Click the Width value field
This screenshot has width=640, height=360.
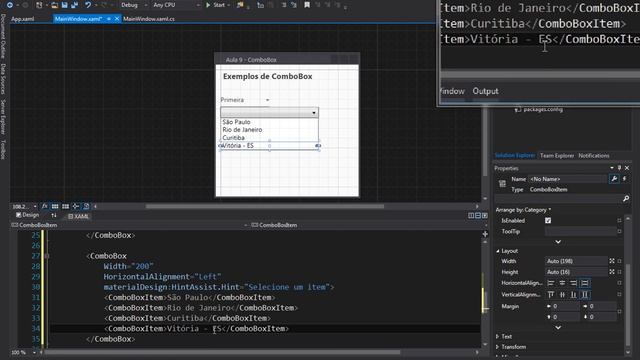tap(576, 261)
